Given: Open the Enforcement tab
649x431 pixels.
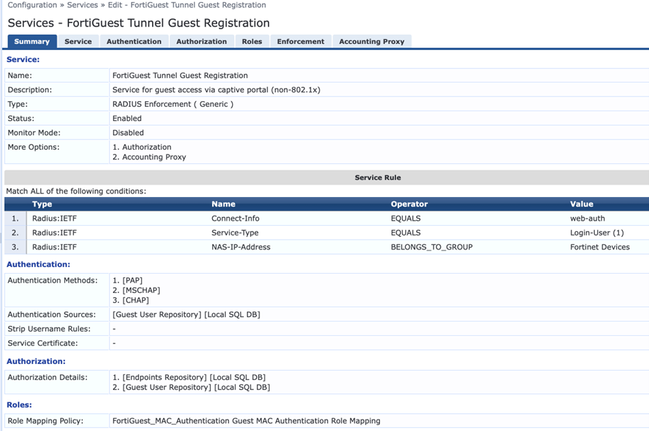Looking at the screenshot, I should (x=301, y=41).
